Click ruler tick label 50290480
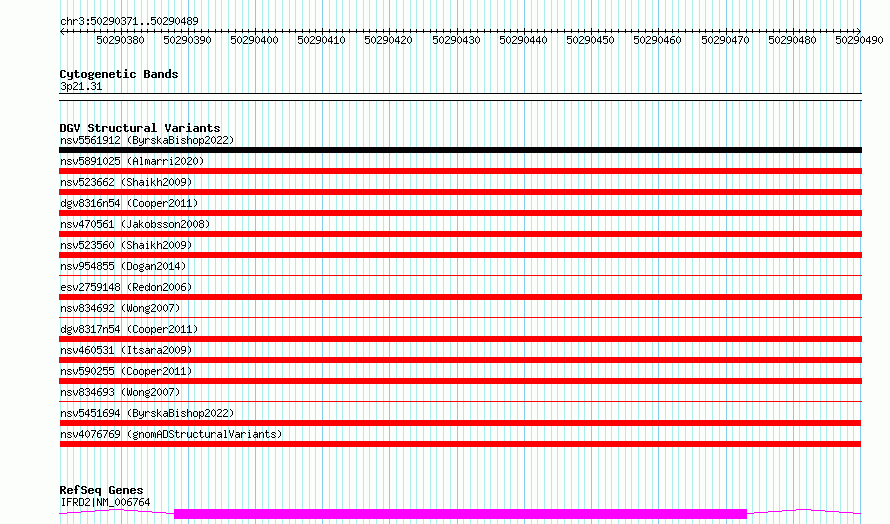The width and height of the screenshot is (890, 524). (x=792, y=40)
